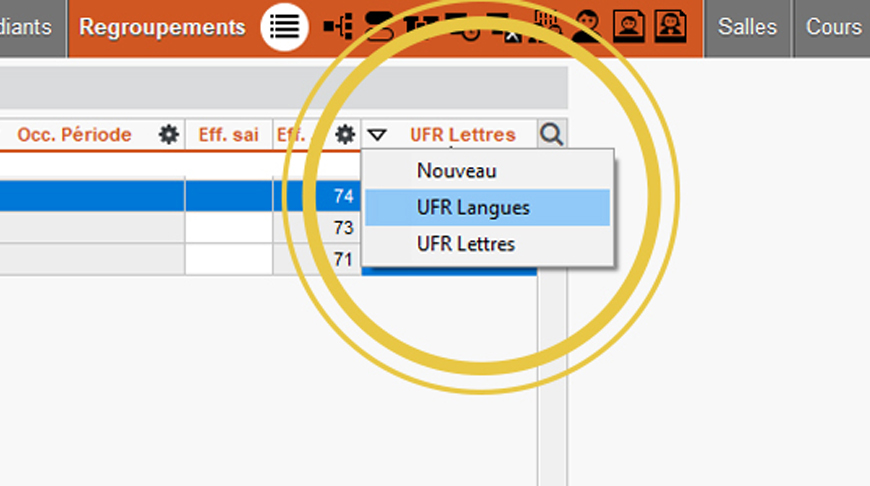Open the Regroupements tab
This screenshot has height=486, width=870.
(162, 27)
